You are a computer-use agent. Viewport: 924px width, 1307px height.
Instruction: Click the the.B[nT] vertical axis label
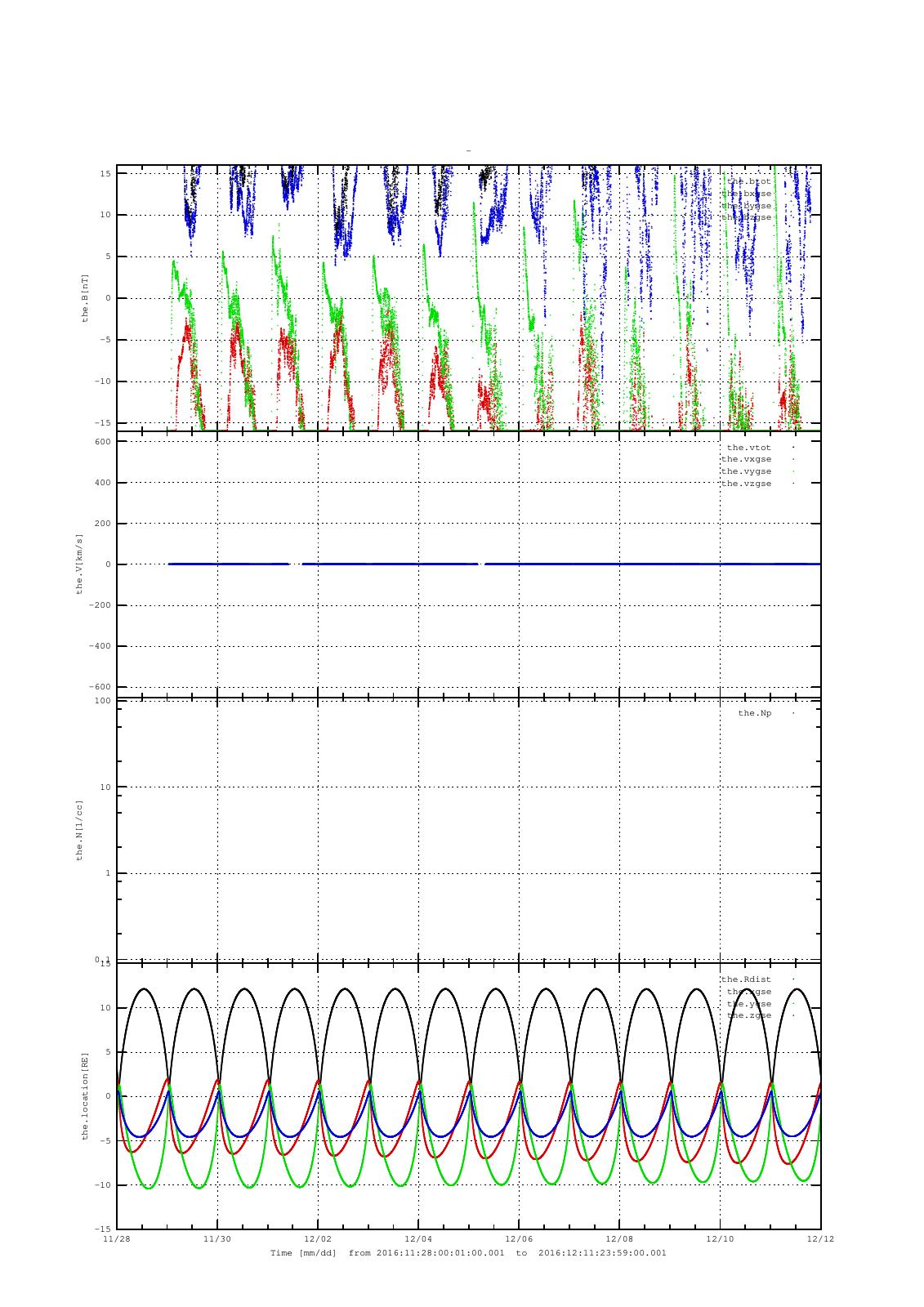(84, 298)
